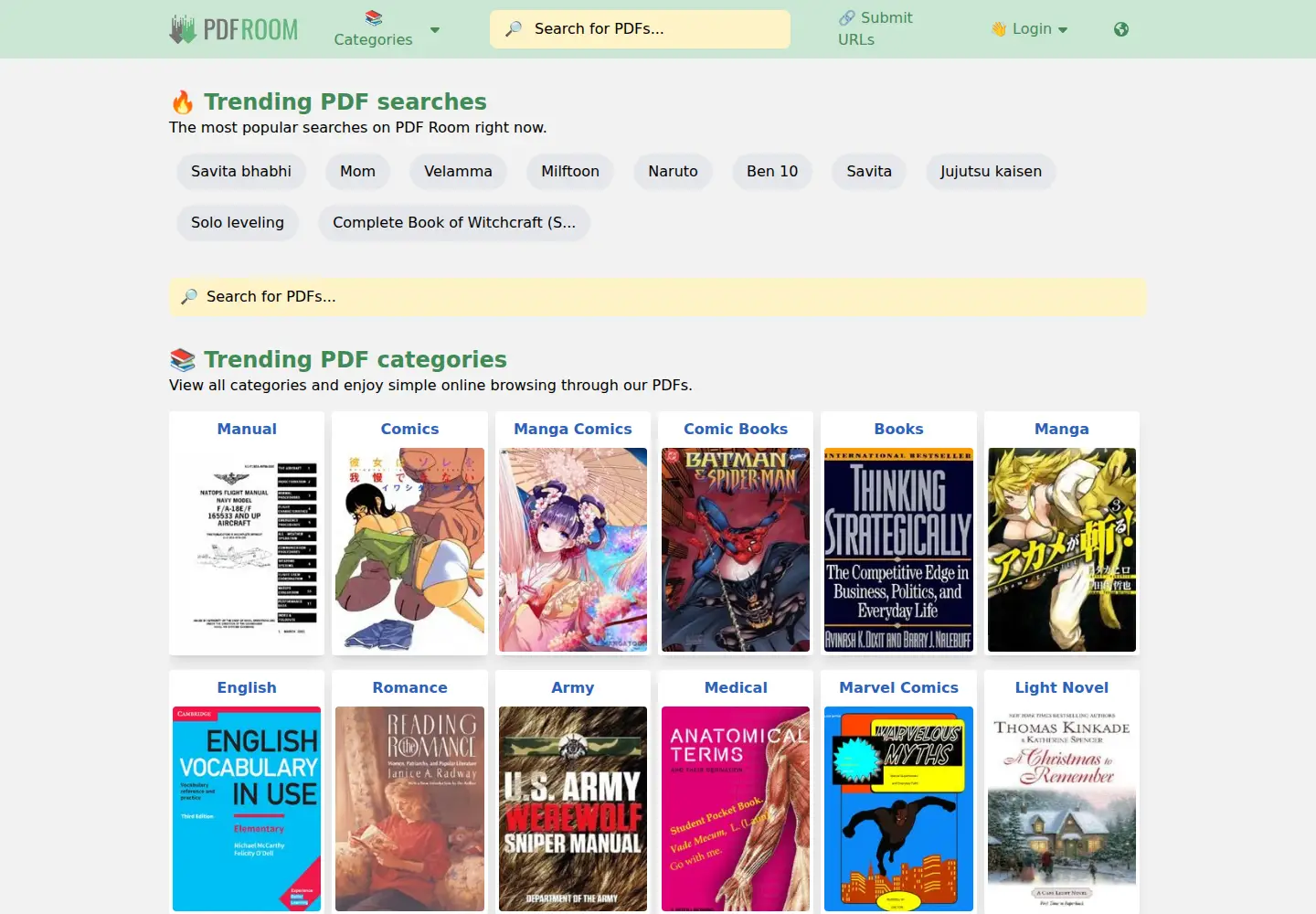Open the English category title
The image size is (1316, 914).
pos(247,687)
